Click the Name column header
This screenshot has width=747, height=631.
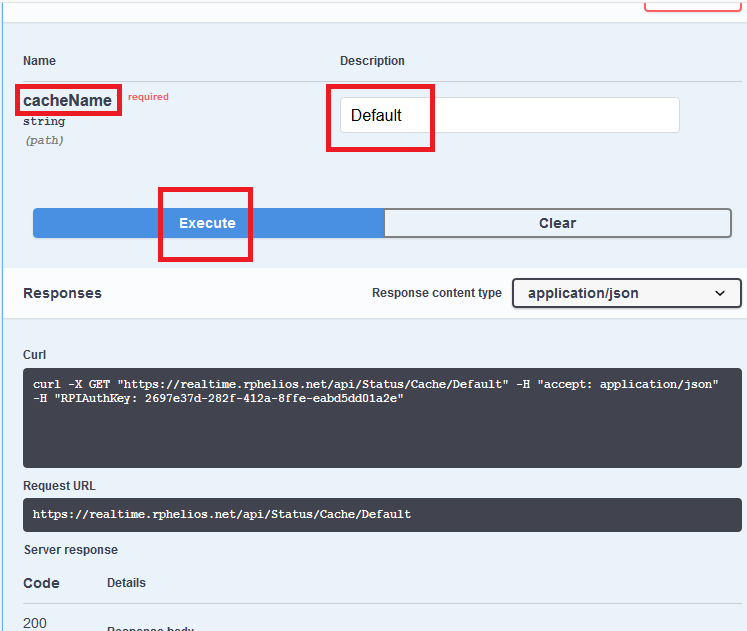pyautogui.click(x=39, y=61)
